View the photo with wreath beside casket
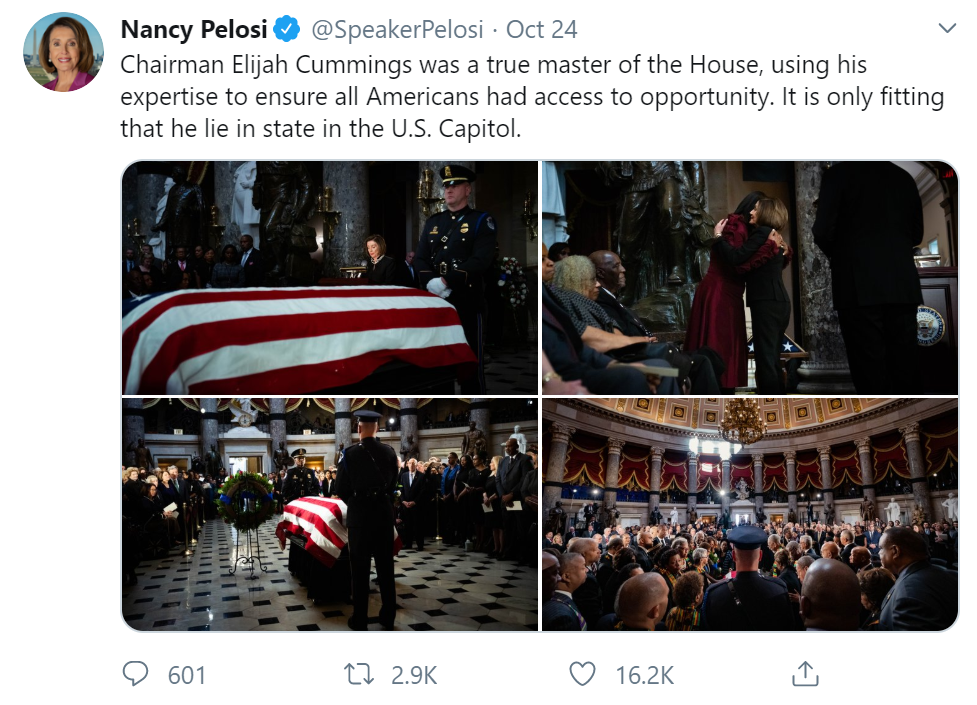Image resolution: width=977 pixels, height=705 pixels. click(x=330, y=514)
